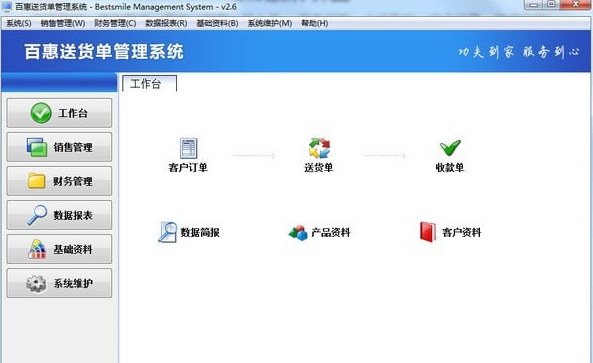
Task: Open the 系统(S) menu
Action: tap(19, 23)
